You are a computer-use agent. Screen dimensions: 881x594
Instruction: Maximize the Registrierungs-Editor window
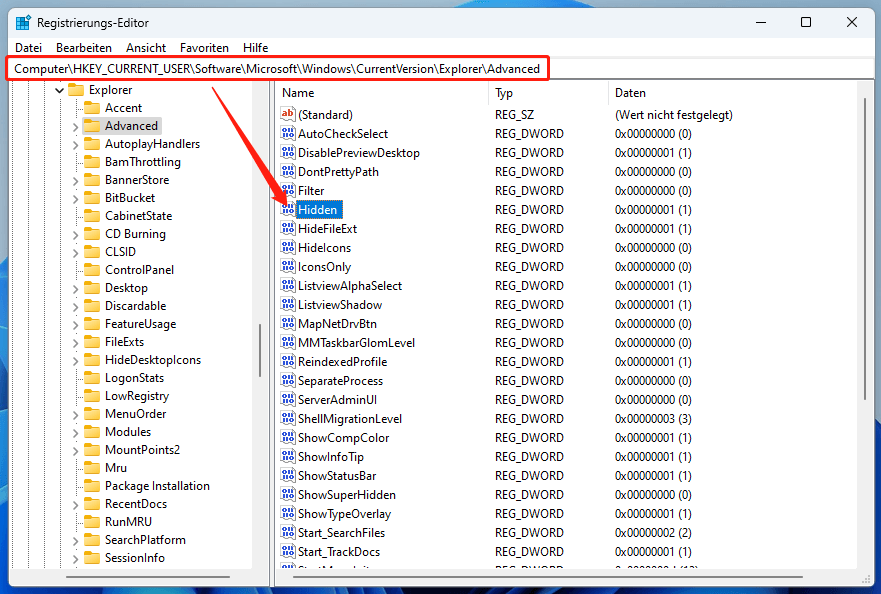pos(806,22)
